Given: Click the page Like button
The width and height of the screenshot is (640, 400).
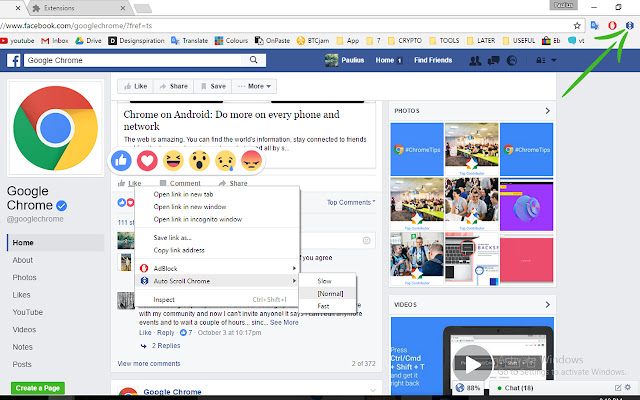Looking at the screenshot, I should [136, 86].
